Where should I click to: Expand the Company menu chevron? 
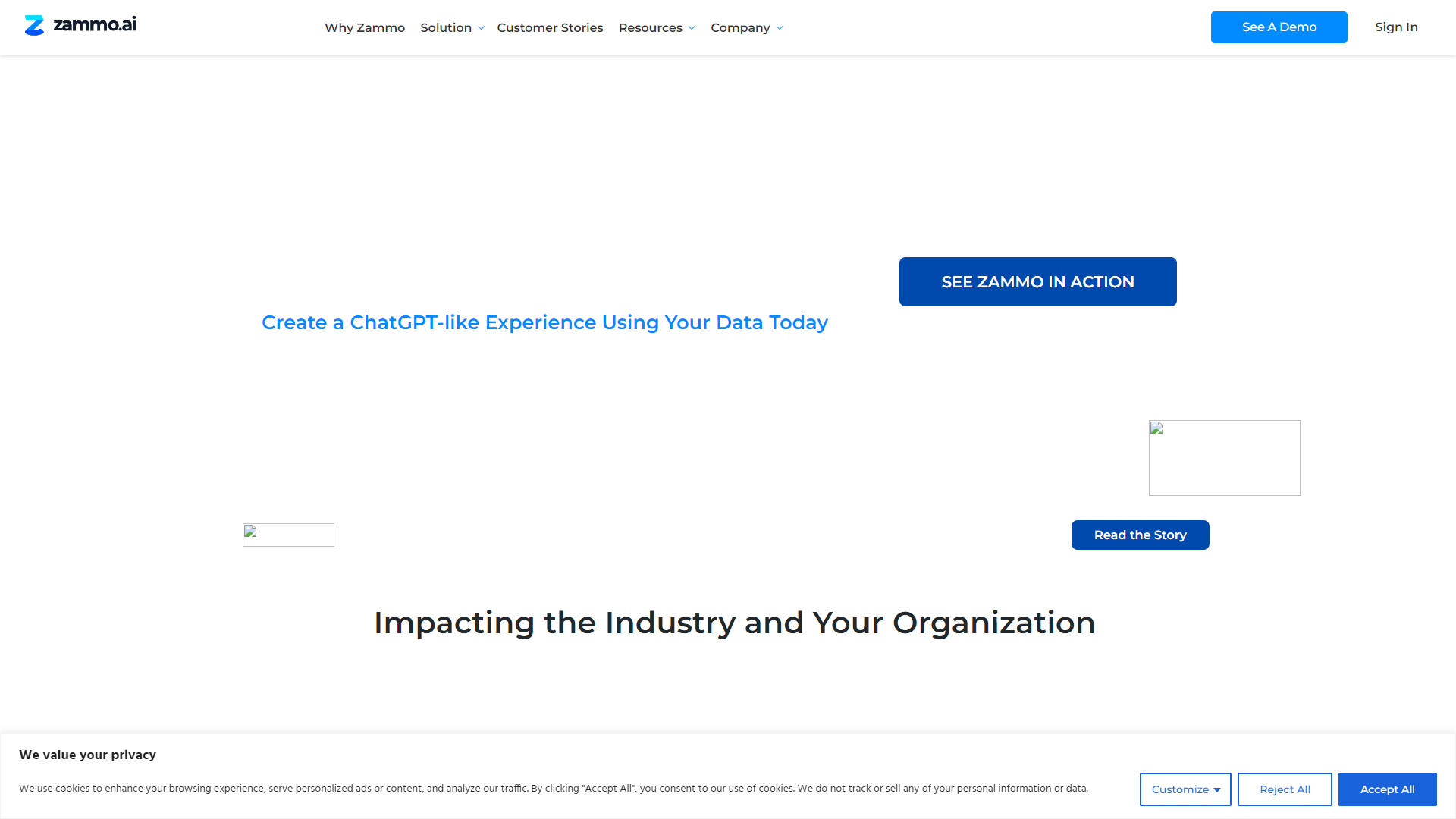coord(780,28)
